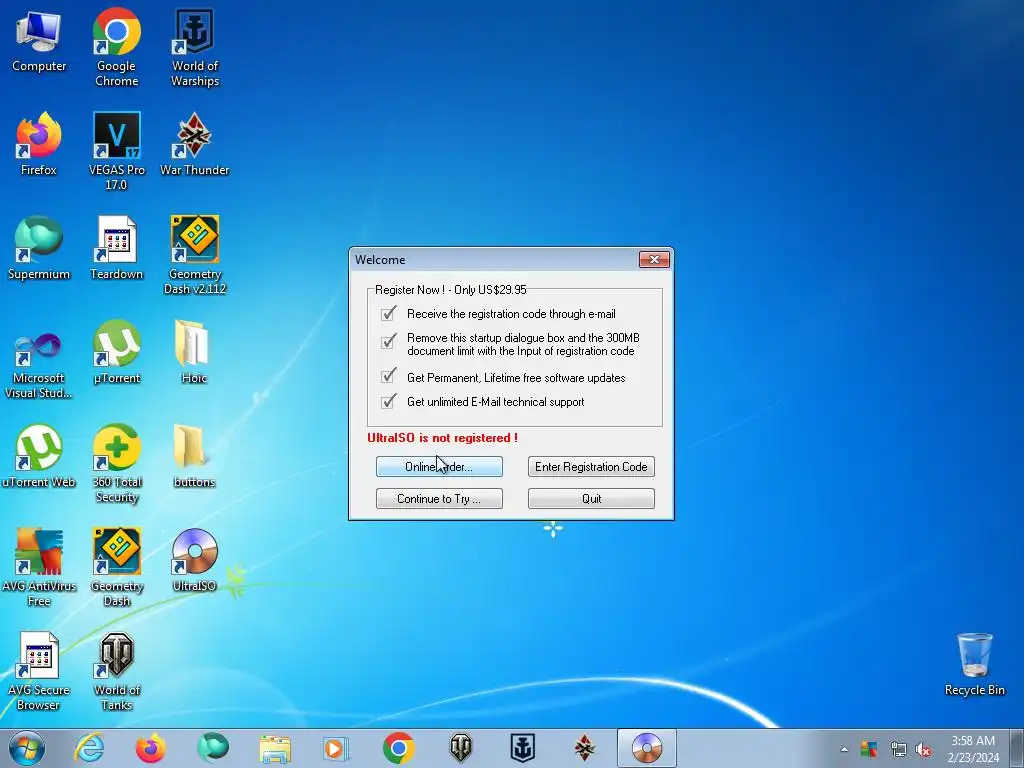Select the buttons folder on desktop
Screen dimensions: 1024x768
click(193, 457)
